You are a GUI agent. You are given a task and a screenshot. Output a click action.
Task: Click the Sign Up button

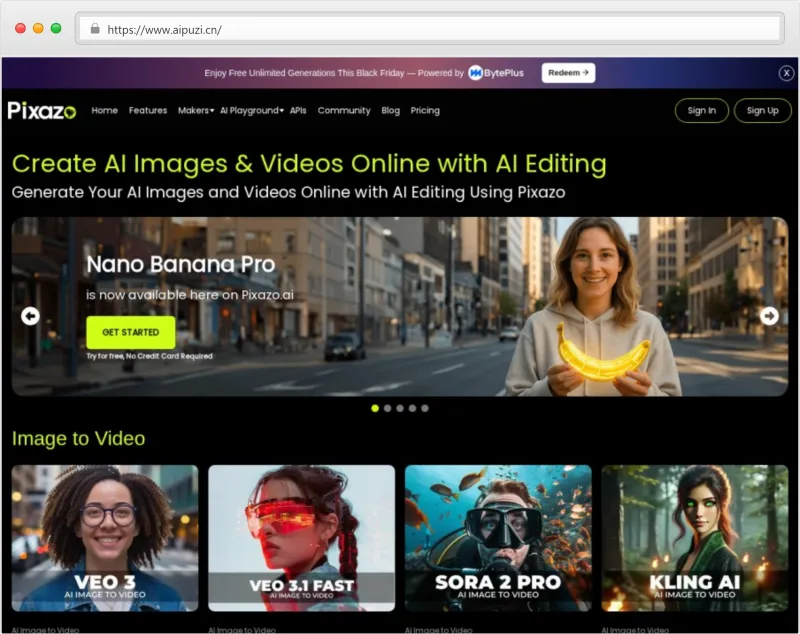coord(762,111)
